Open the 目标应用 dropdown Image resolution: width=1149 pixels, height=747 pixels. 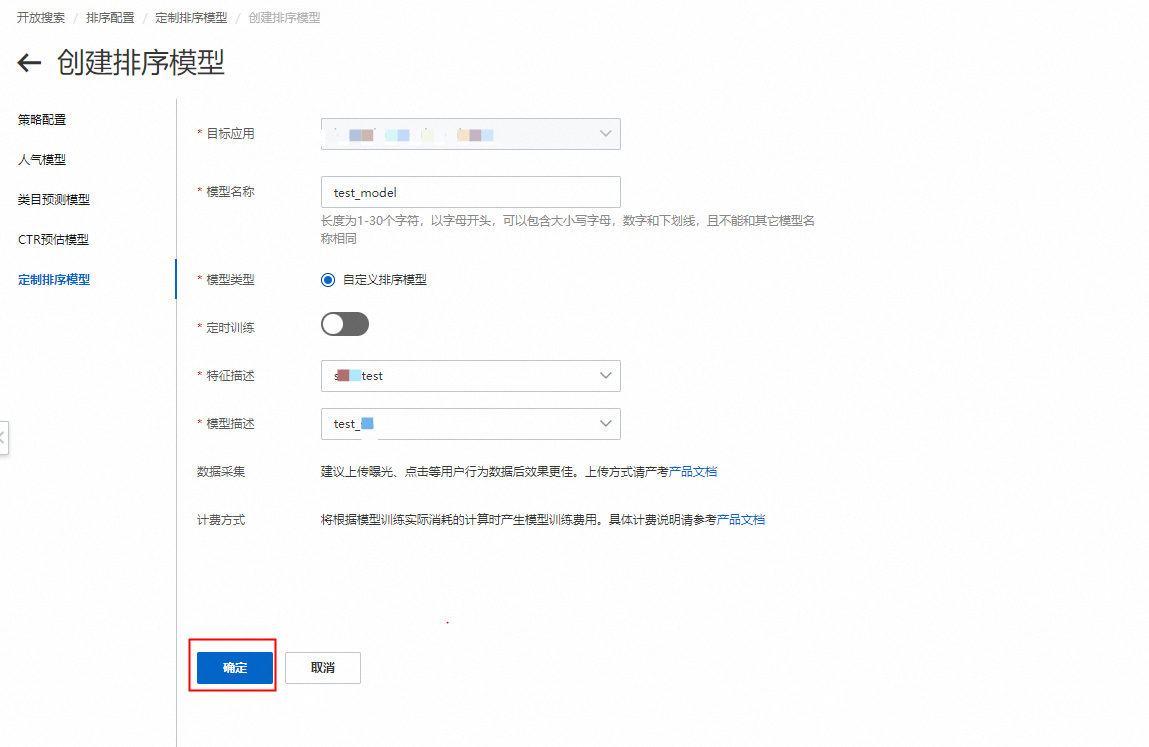tap(470, 134)
